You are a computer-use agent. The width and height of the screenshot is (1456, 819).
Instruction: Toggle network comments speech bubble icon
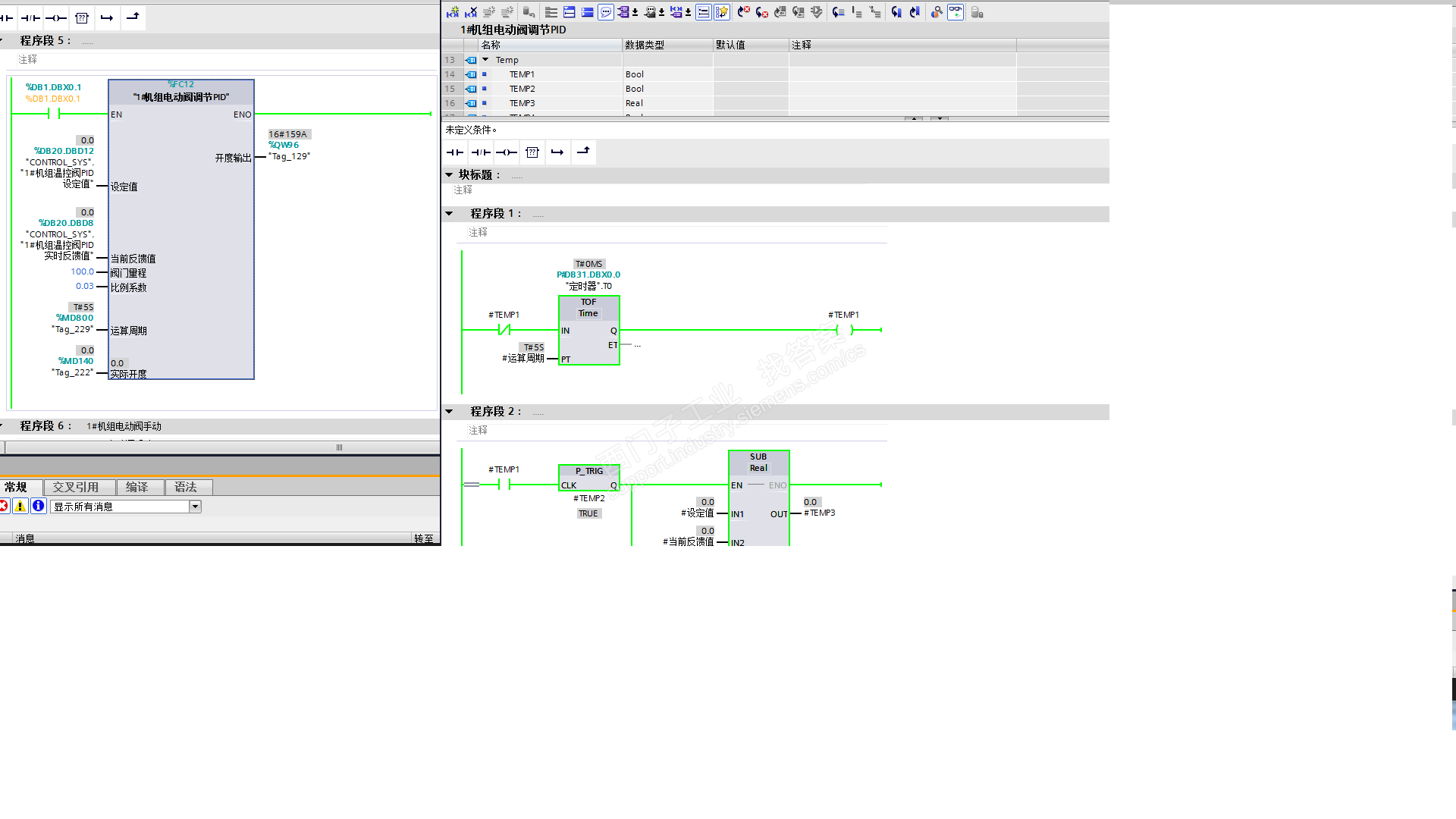pyautogui.click(x=605, y=12)
